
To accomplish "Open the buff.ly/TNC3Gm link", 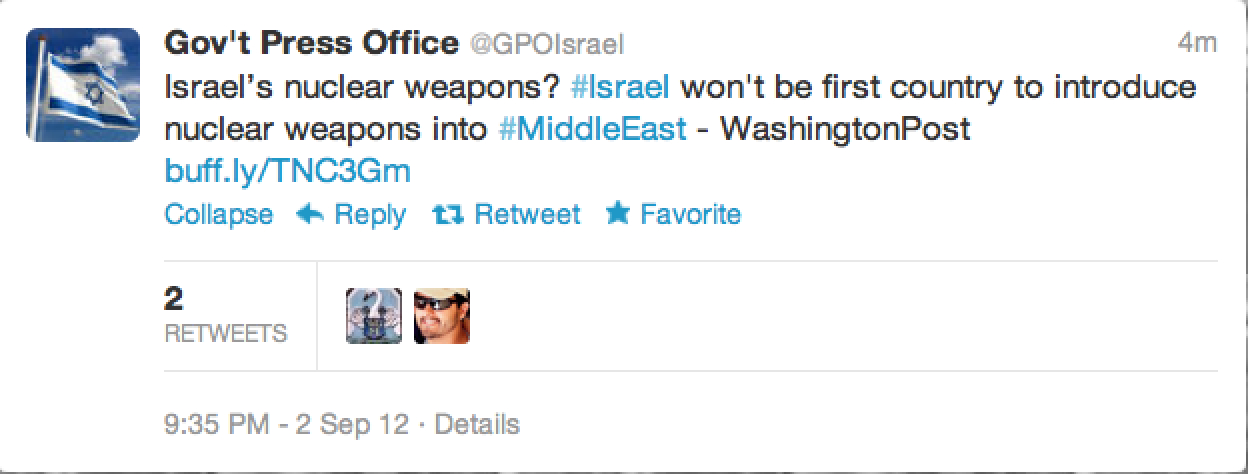I will [x=287, y=171].
